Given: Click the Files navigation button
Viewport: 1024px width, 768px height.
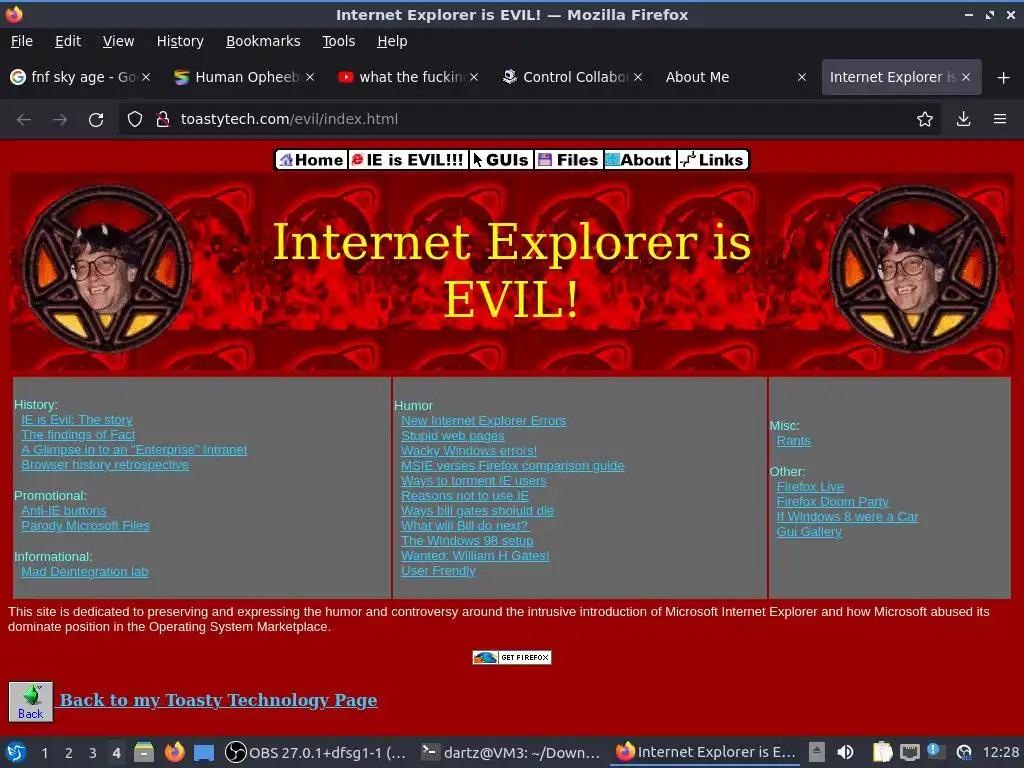Looking at the screenshot, I should [569, 160].
